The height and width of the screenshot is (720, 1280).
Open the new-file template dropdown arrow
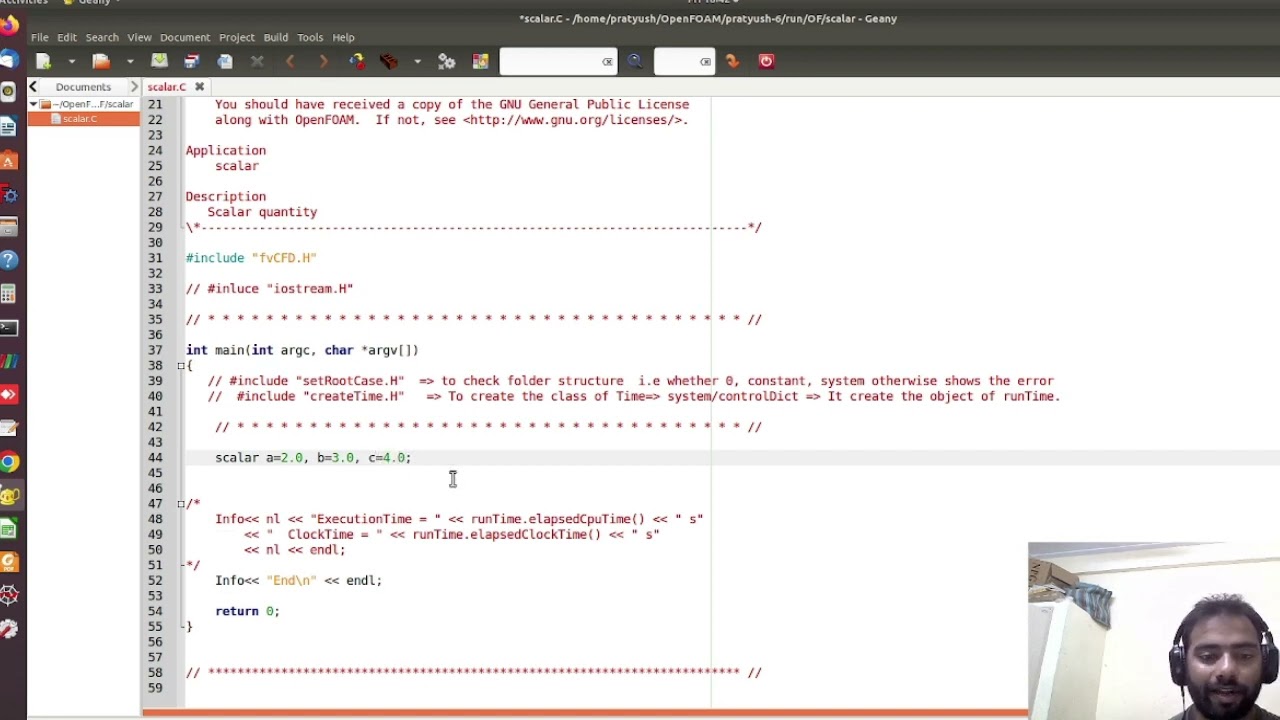click(x=71, y=61)
